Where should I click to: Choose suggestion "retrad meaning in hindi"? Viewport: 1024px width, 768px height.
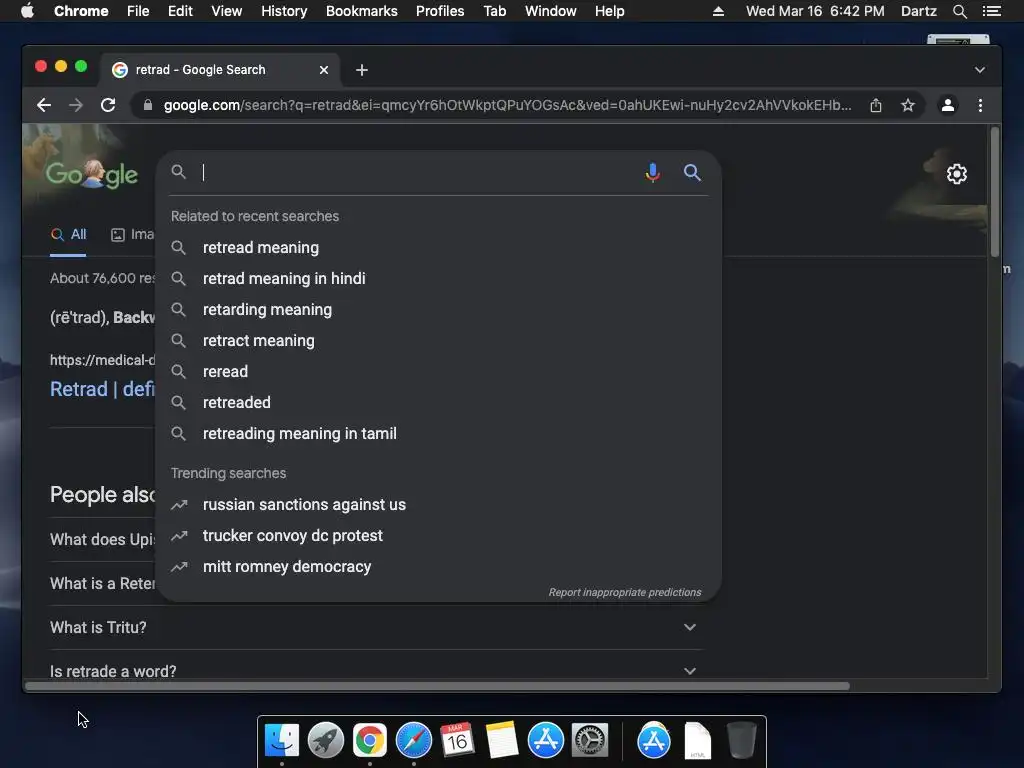[439, 278]
